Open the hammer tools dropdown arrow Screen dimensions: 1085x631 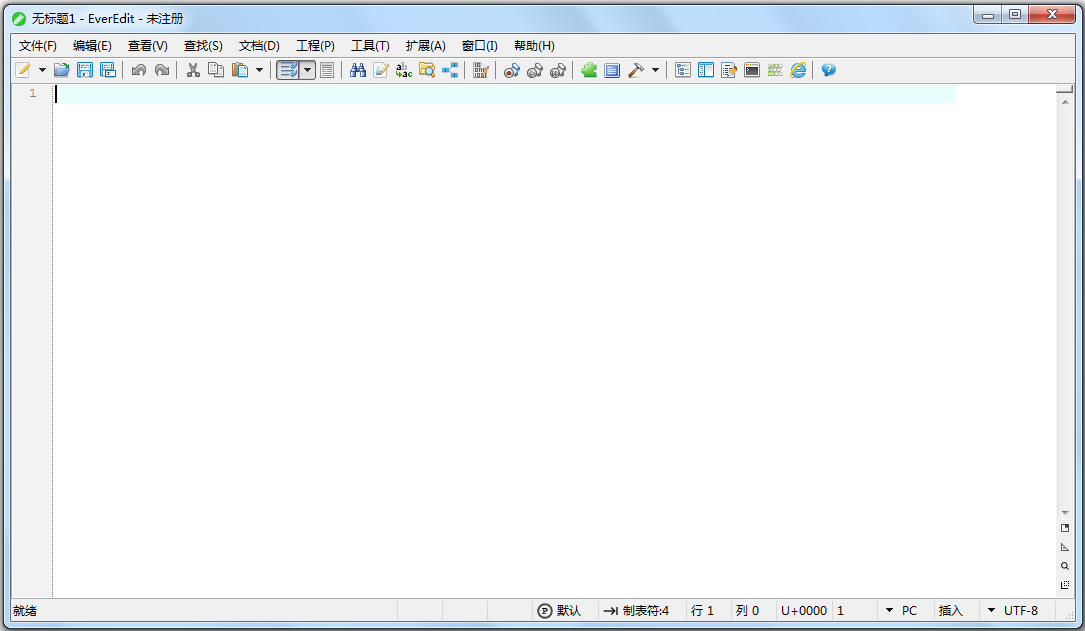[655, 70]
